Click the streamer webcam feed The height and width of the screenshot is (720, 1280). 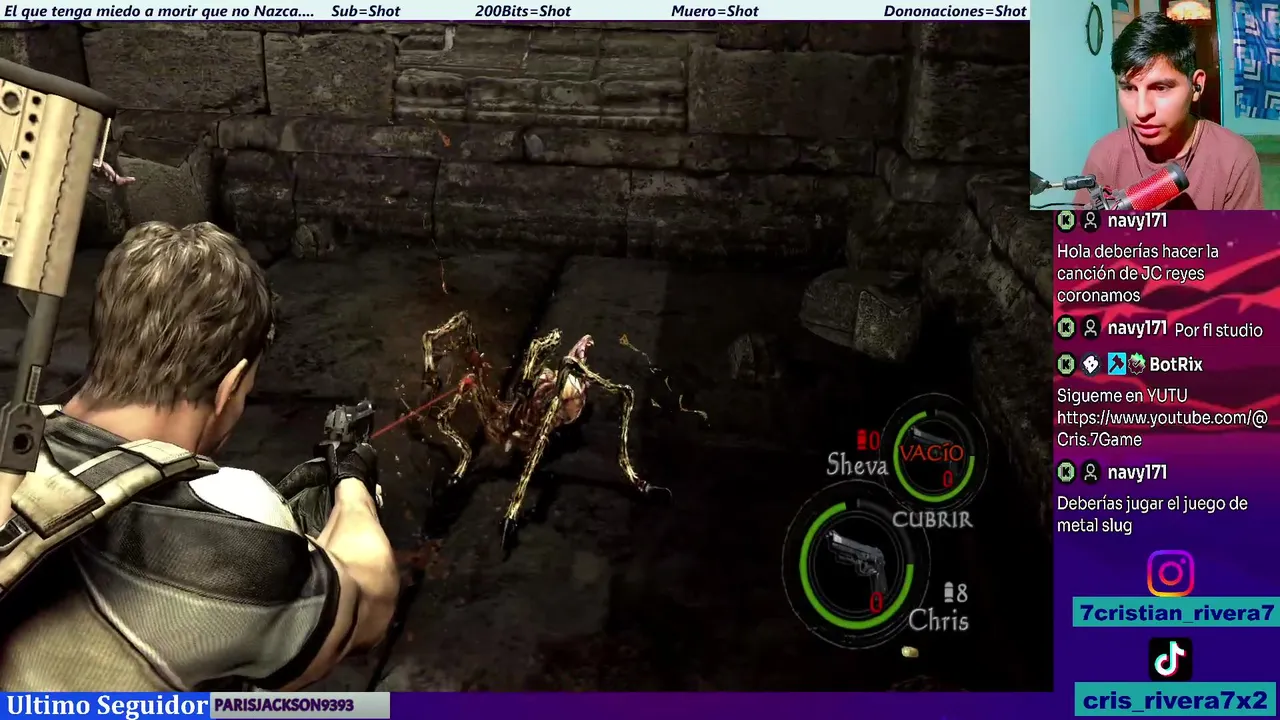(1155, 105)
